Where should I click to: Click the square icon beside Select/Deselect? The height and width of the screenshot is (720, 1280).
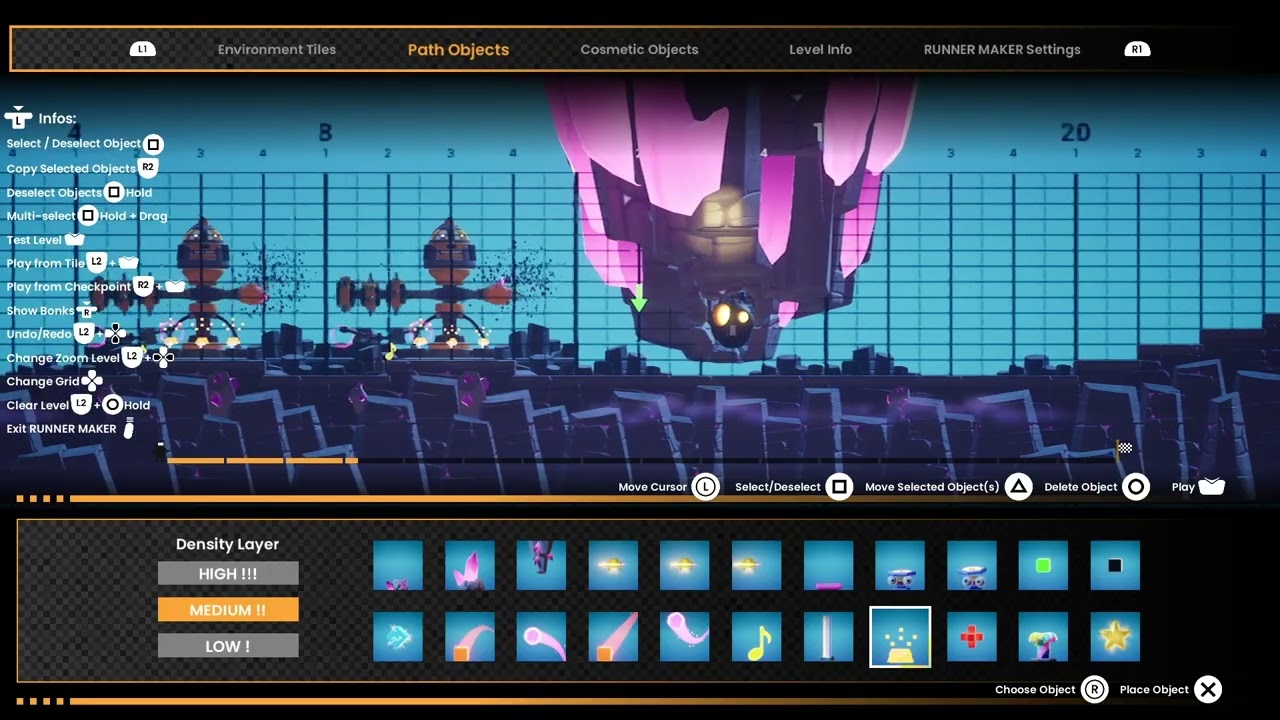click(840, 487)
